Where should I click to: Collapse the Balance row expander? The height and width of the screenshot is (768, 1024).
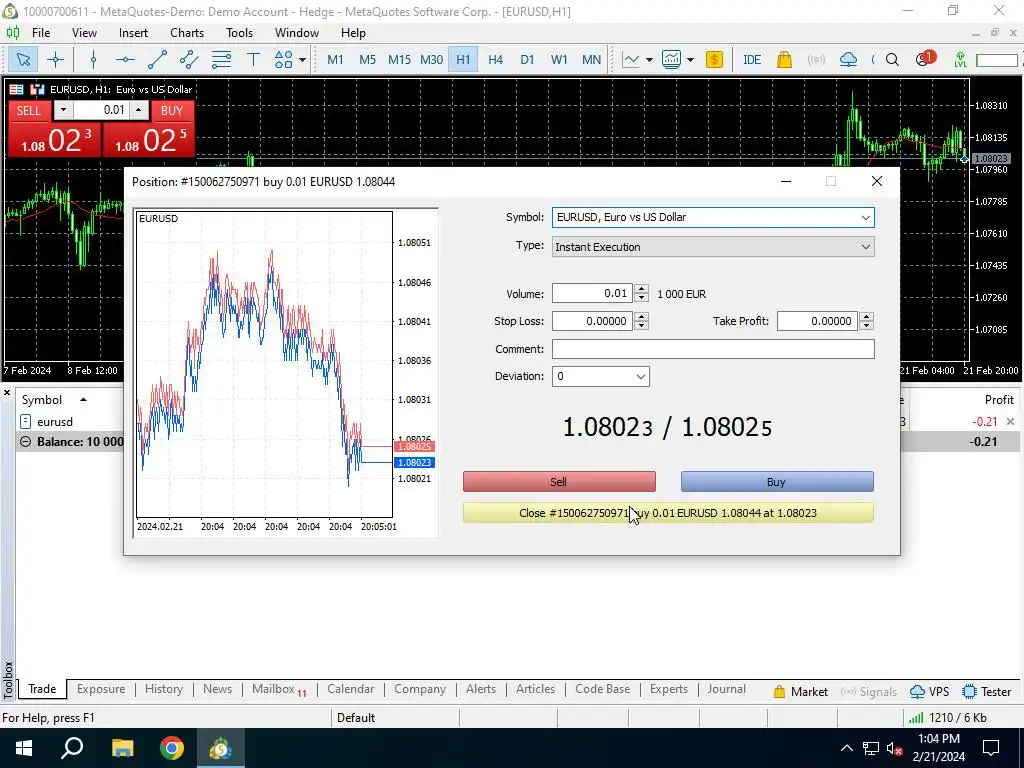25,442
